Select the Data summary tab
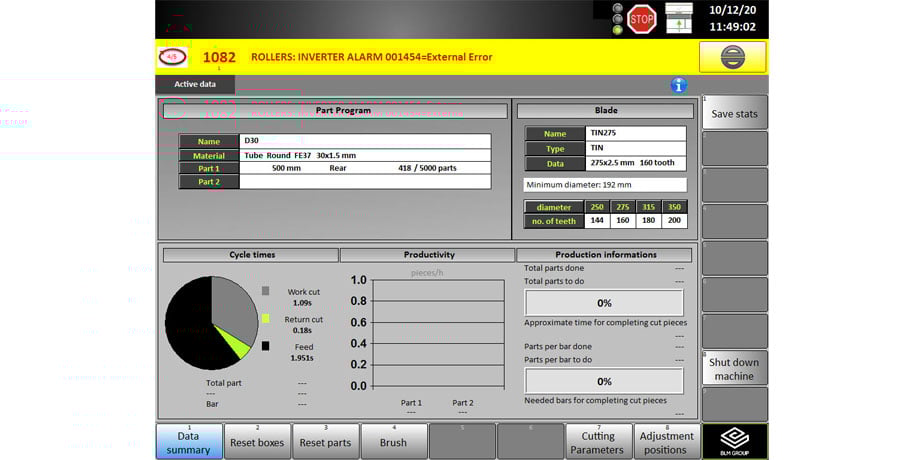Screen dimensions: 924x460 click(188, 442)
